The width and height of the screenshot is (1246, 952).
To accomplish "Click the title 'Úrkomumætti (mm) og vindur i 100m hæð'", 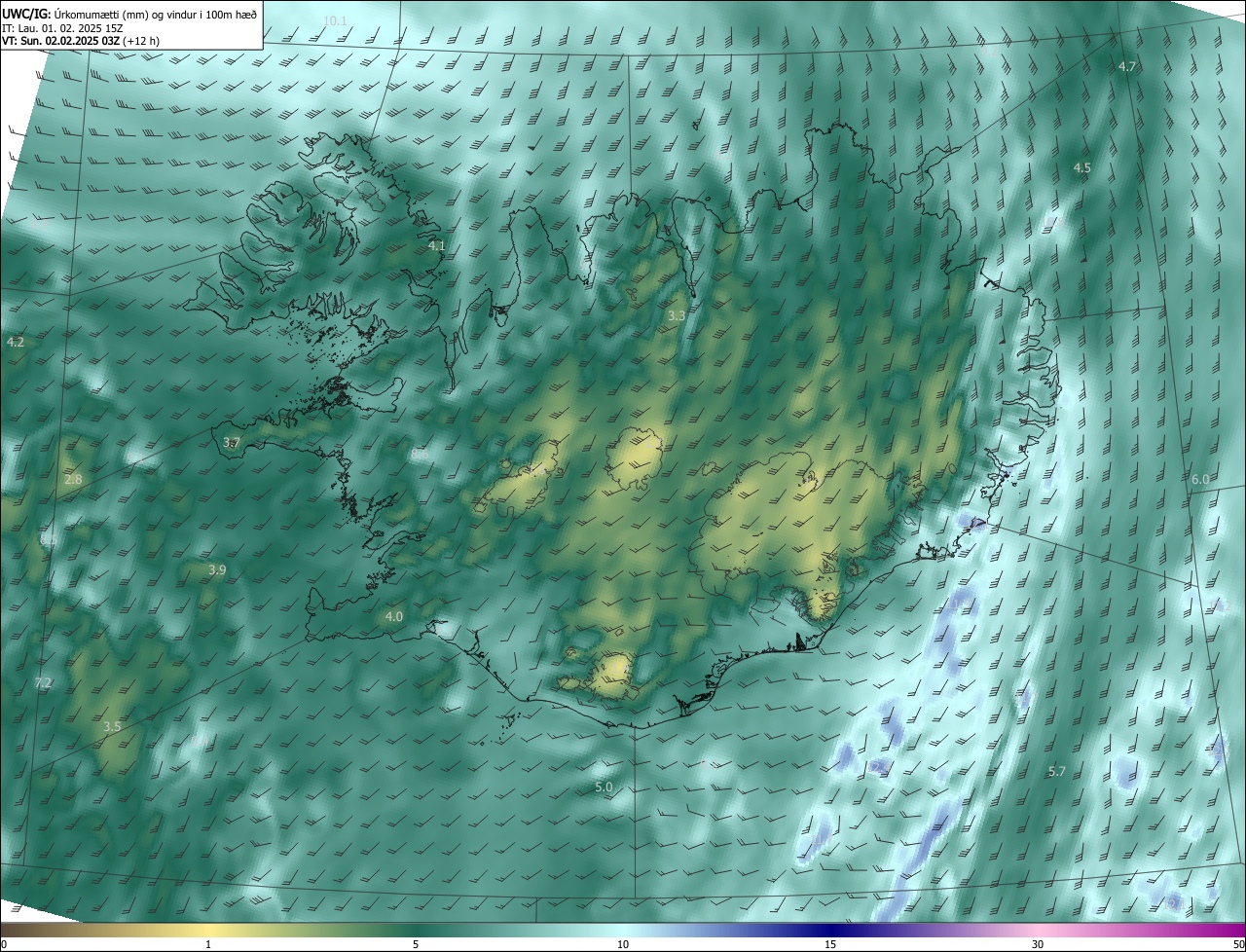I will [x=156, y=13].
